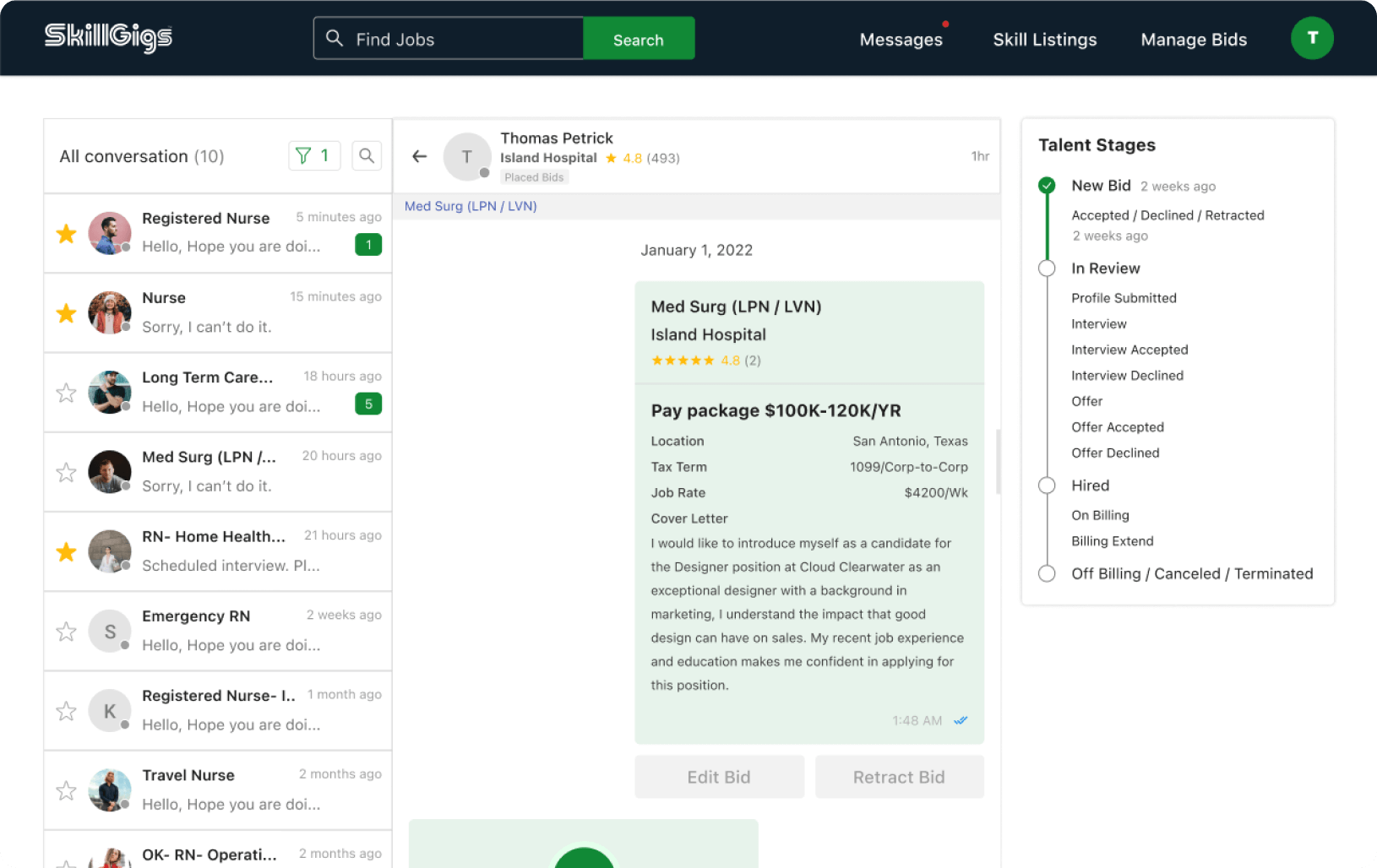Go back using the left arrow
1377x868 pixels.
point(420,156)
